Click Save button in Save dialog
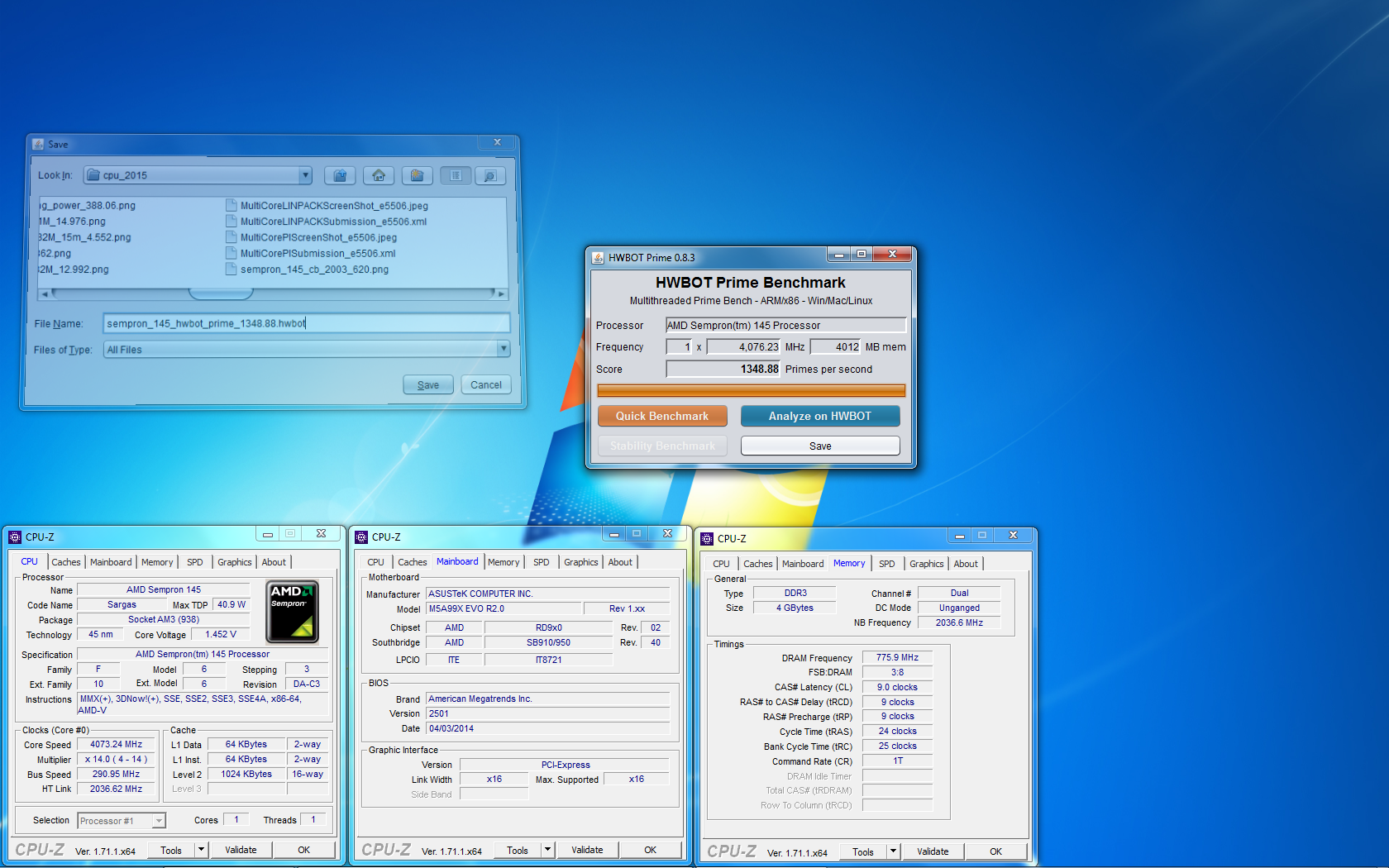1389x868 pixels. point(428,384)
